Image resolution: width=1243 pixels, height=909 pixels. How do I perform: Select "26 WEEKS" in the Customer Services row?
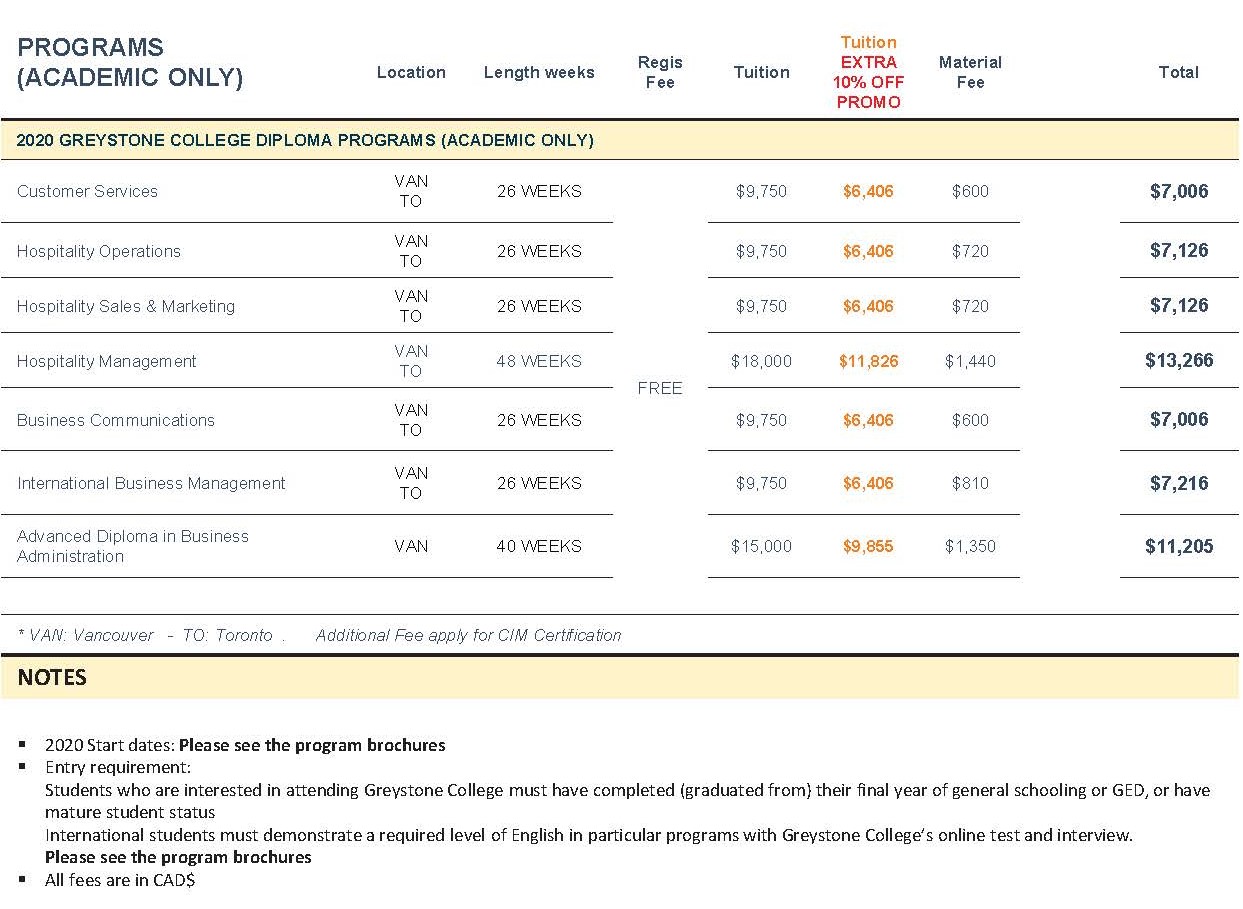coord(539,191)
